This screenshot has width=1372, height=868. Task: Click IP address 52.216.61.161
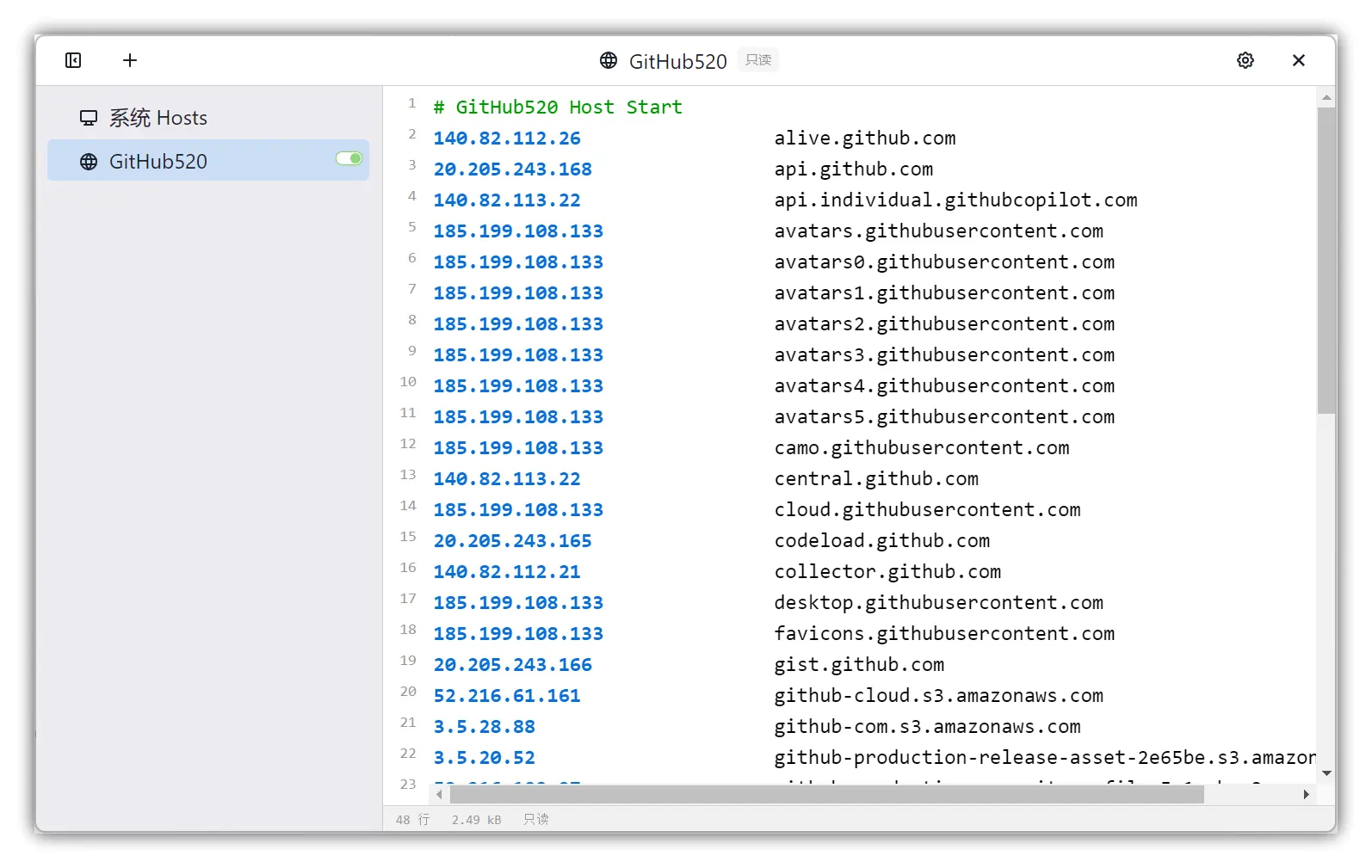pos(507,695)
